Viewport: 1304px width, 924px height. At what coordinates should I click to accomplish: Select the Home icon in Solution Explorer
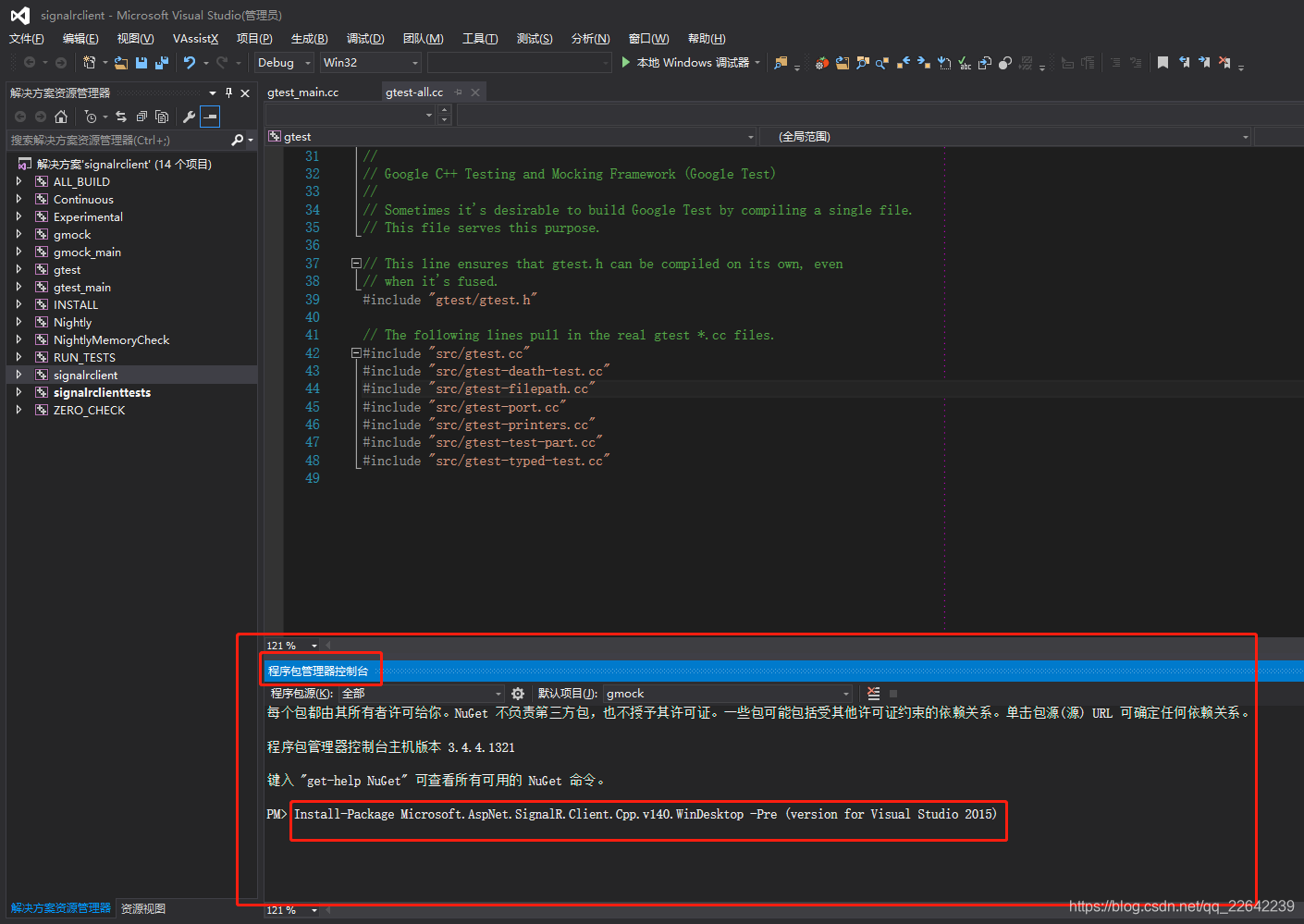click(61, 116)
